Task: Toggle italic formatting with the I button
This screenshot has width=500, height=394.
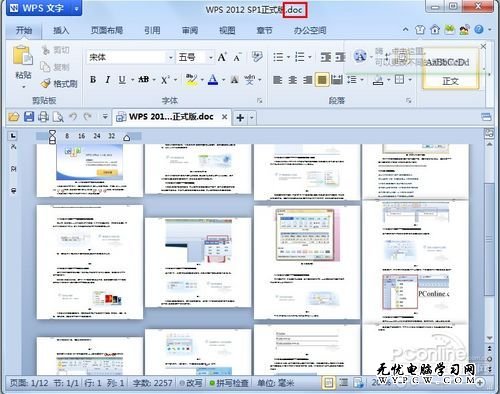Action: click(x=107, y=80)
